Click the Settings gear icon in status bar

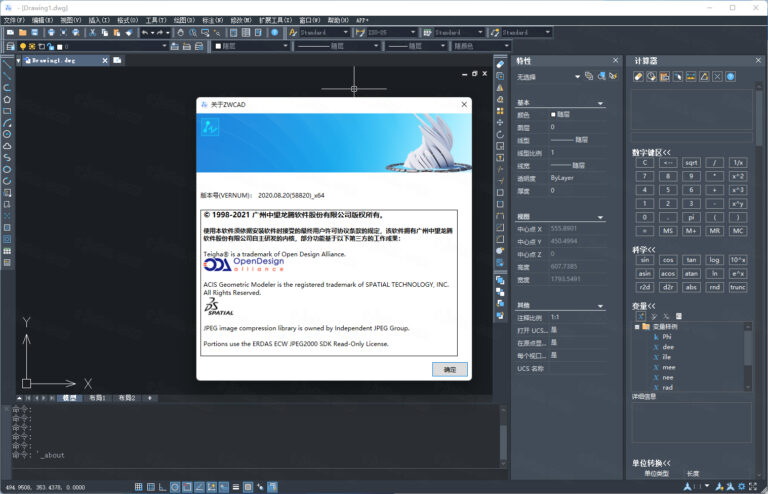(x=742, y=486)
